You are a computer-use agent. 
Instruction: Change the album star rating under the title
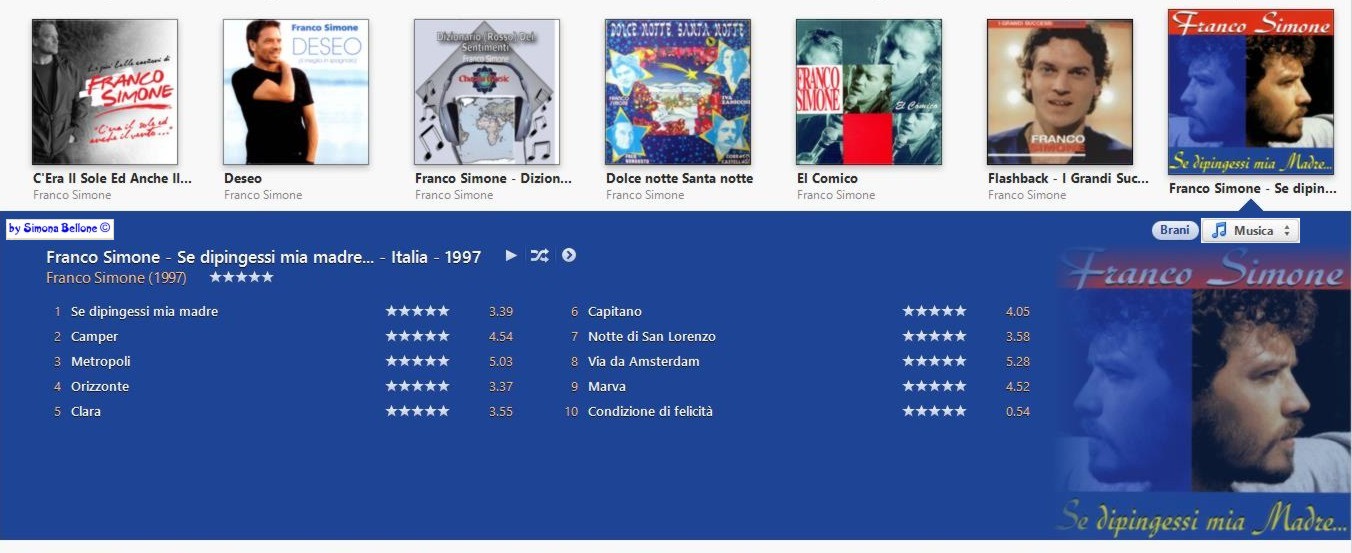[241, 277]
